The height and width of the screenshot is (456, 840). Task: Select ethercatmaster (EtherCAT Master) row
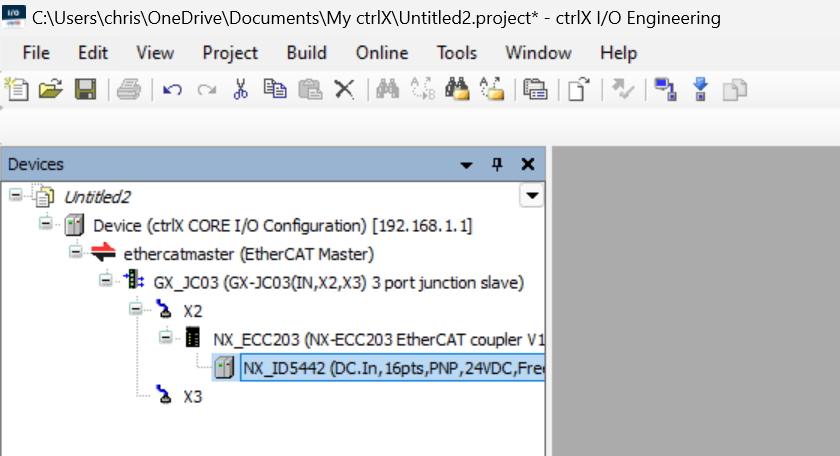pos(249,254)
